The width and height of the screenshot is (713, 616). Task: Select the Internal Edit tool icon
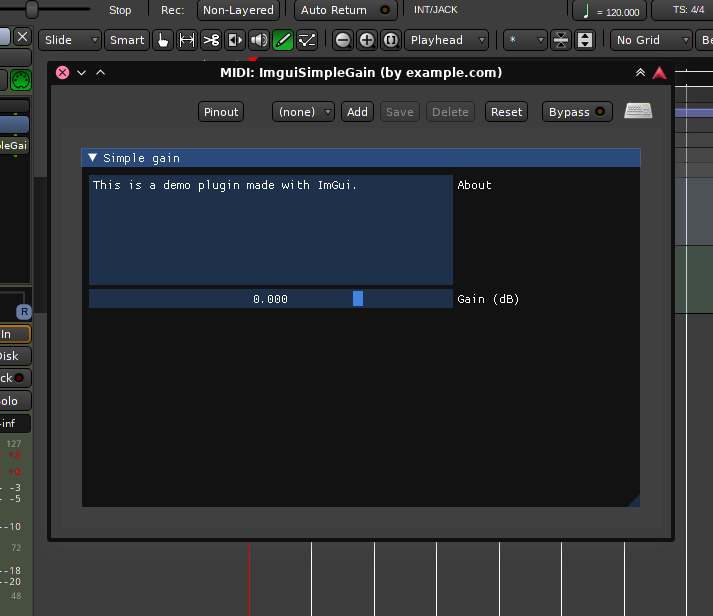point(307,40)
